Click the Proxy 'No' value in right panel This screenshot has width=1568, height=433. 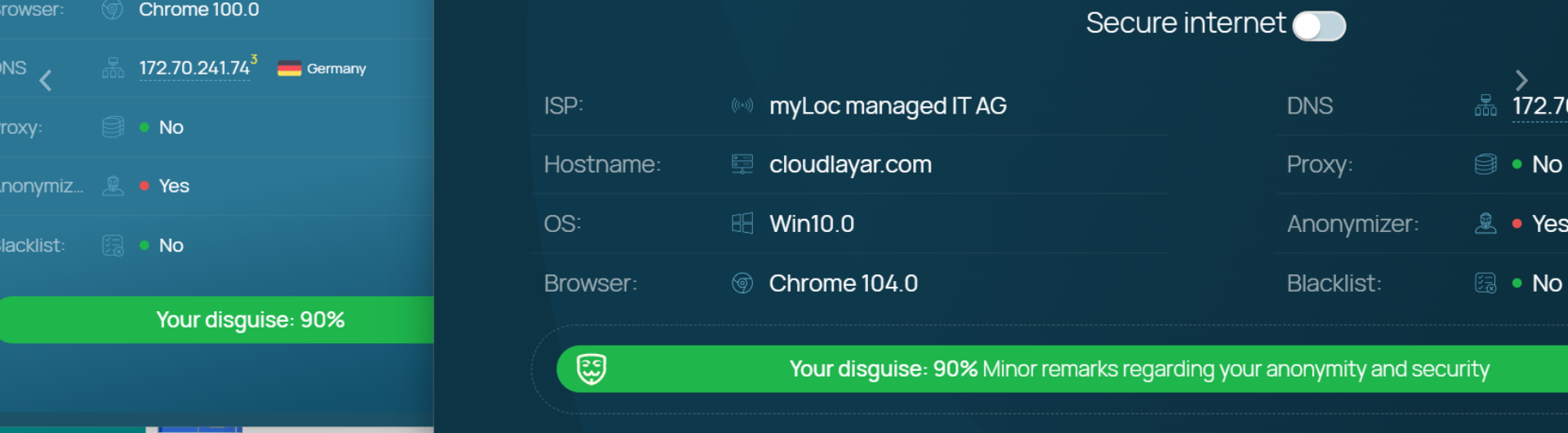[1547, 165]
